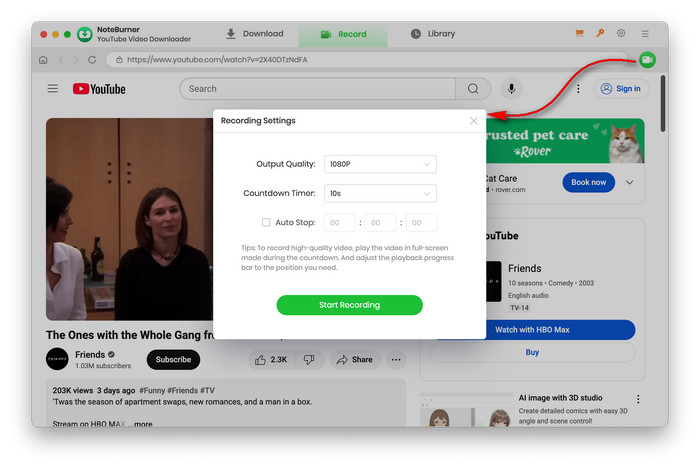
Task: Close the Recording Settings dialog
Action: tap(474, 121)
